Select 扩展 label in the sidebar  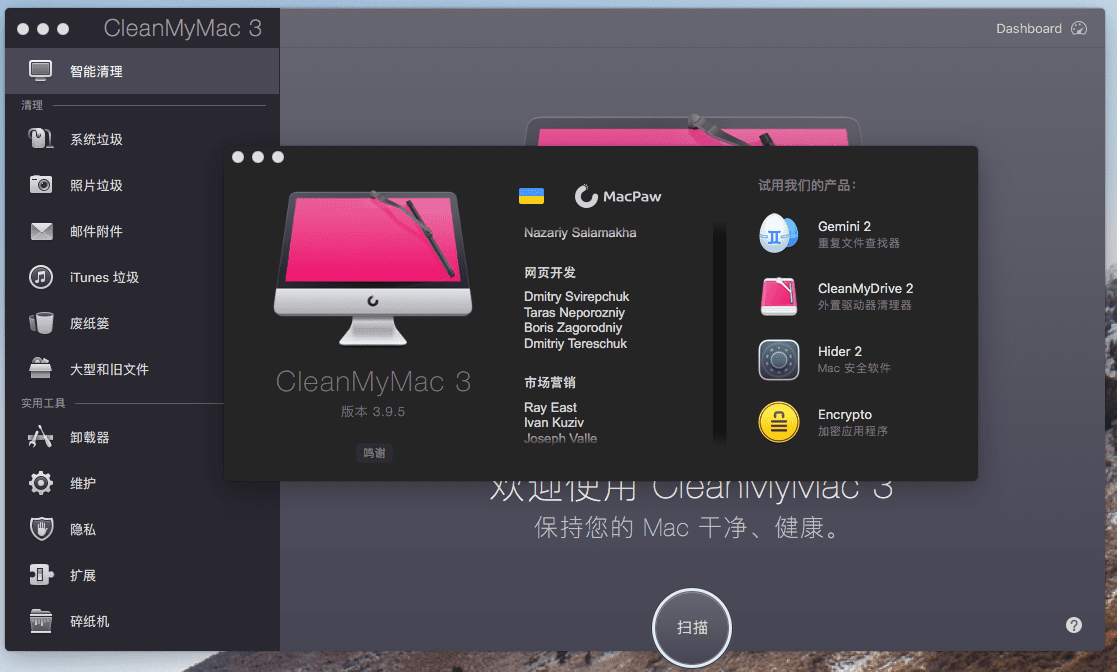tap(83, 575)
